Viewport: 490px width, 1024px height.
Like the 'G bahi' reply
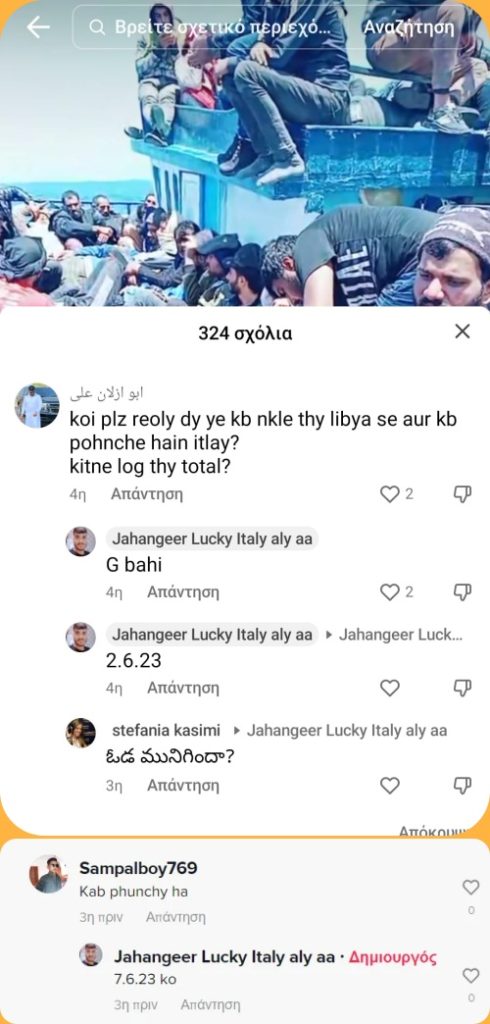coord(389,592)
